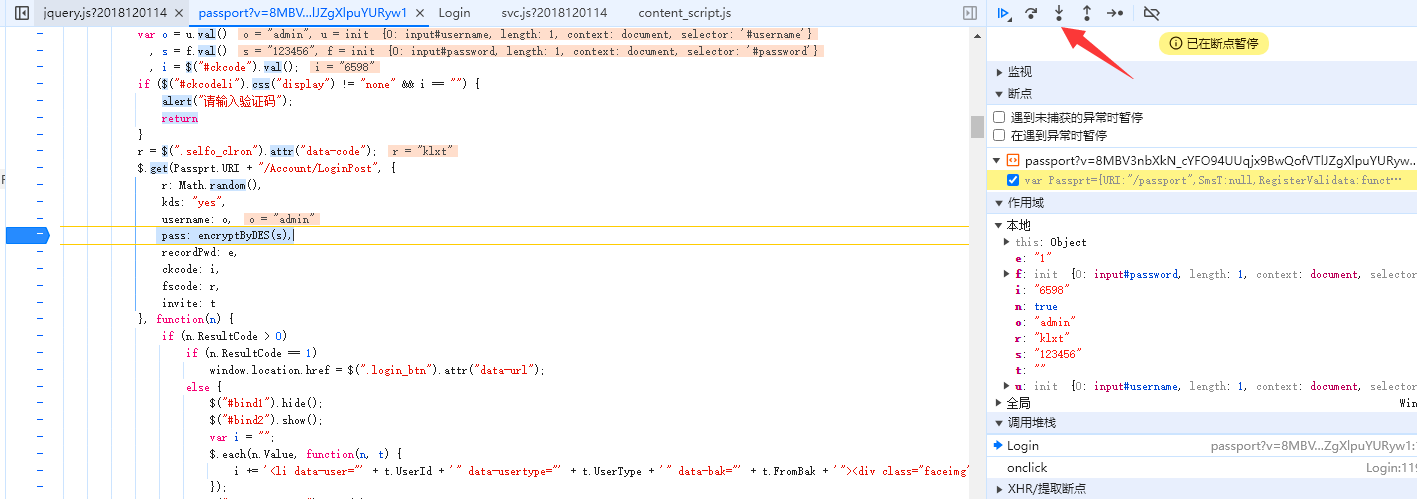Open the content_script.js tab

pos(684,13)
